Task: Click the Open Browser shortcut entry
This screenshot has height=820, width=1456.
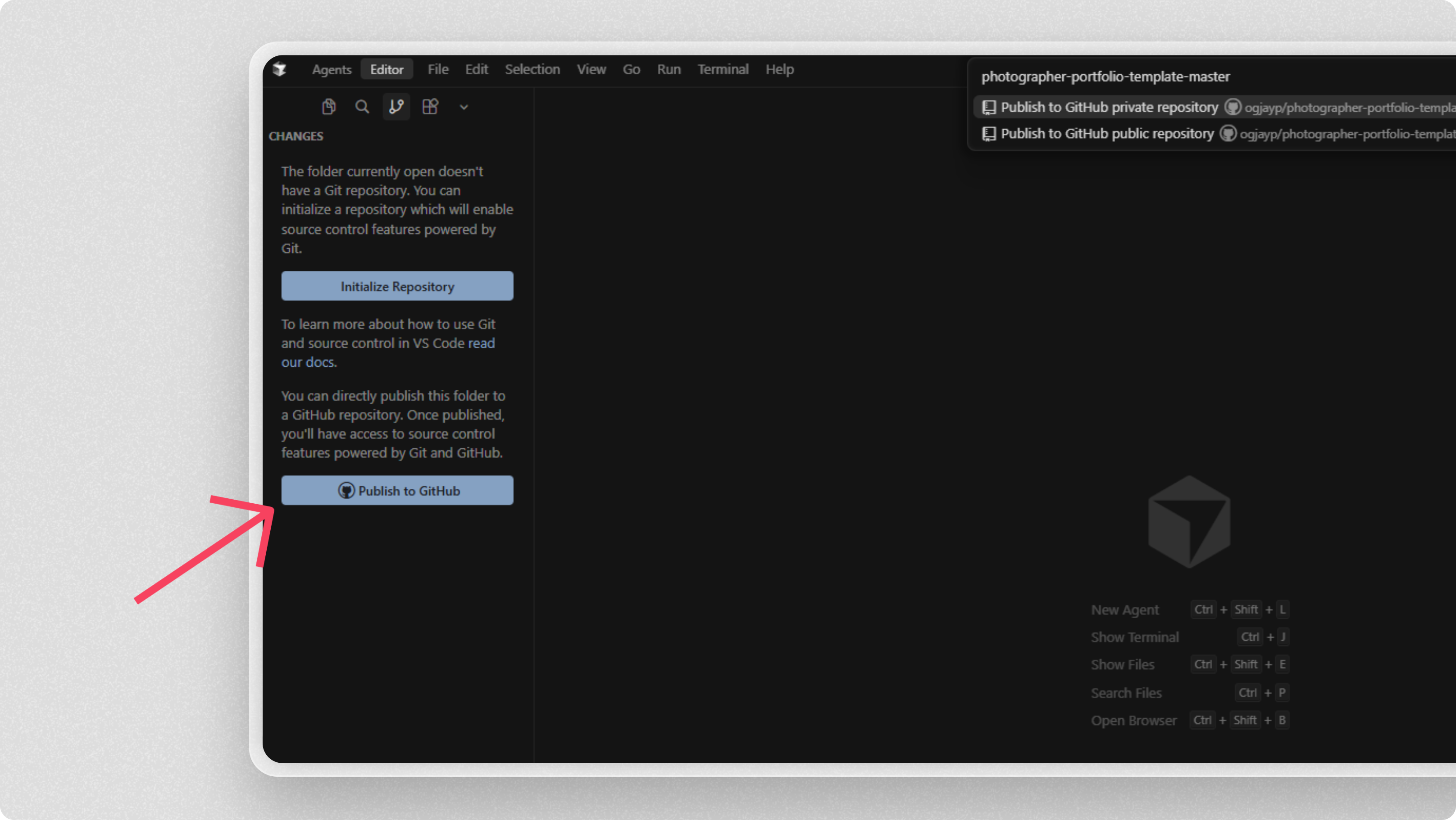Action: (1134, 720)
